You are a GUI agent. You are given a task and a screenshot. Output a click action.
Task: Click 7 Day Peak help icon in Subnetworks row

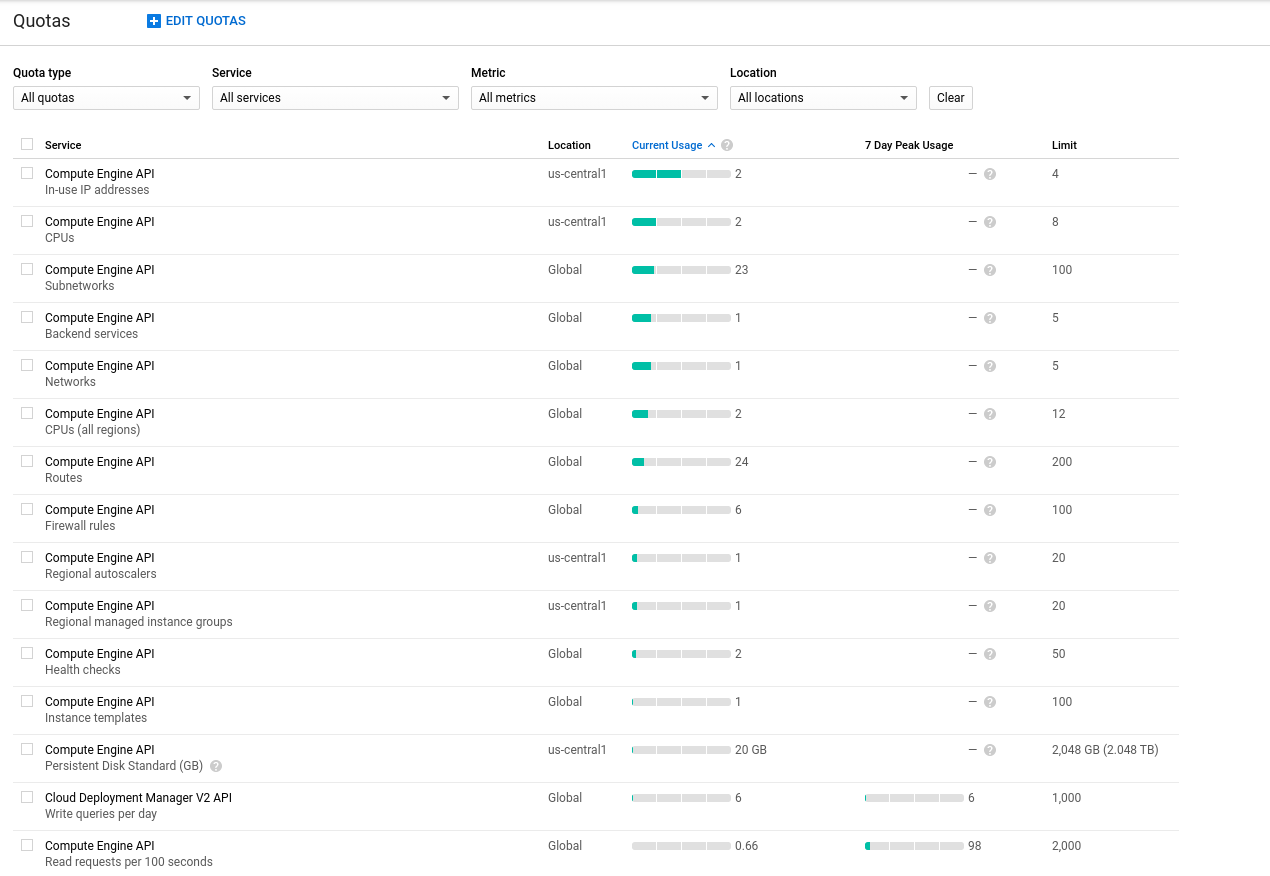pyautogui.click(x=990, y=270)
